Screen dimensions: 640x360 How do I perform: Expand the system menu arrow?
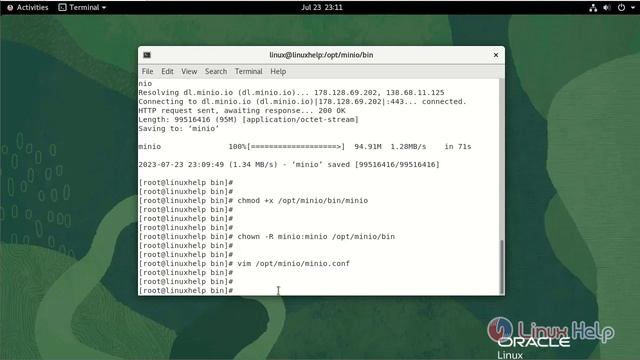coord(633,8)
